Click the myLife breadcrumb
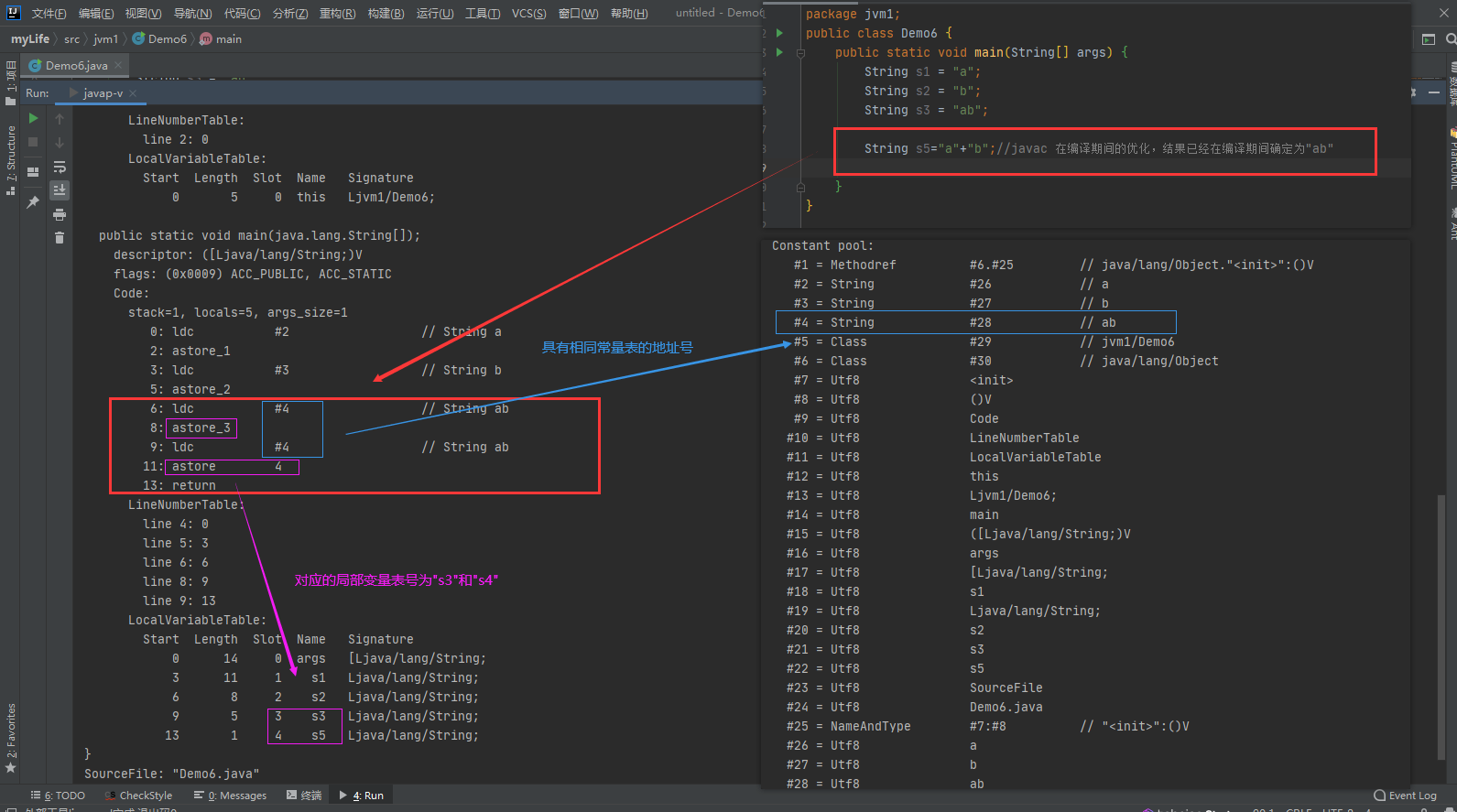This screenshot has height=812, width=1457. 30,38
